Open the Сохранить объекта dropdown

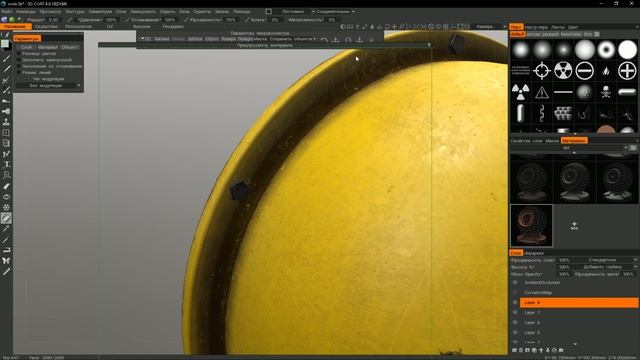pos(292,39)
